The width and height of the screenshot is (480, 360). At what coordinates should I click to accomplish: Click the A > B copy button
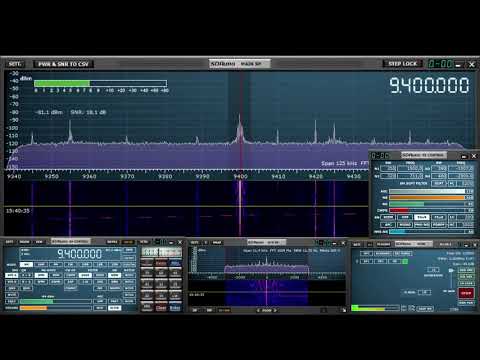(x=27, y=275)
